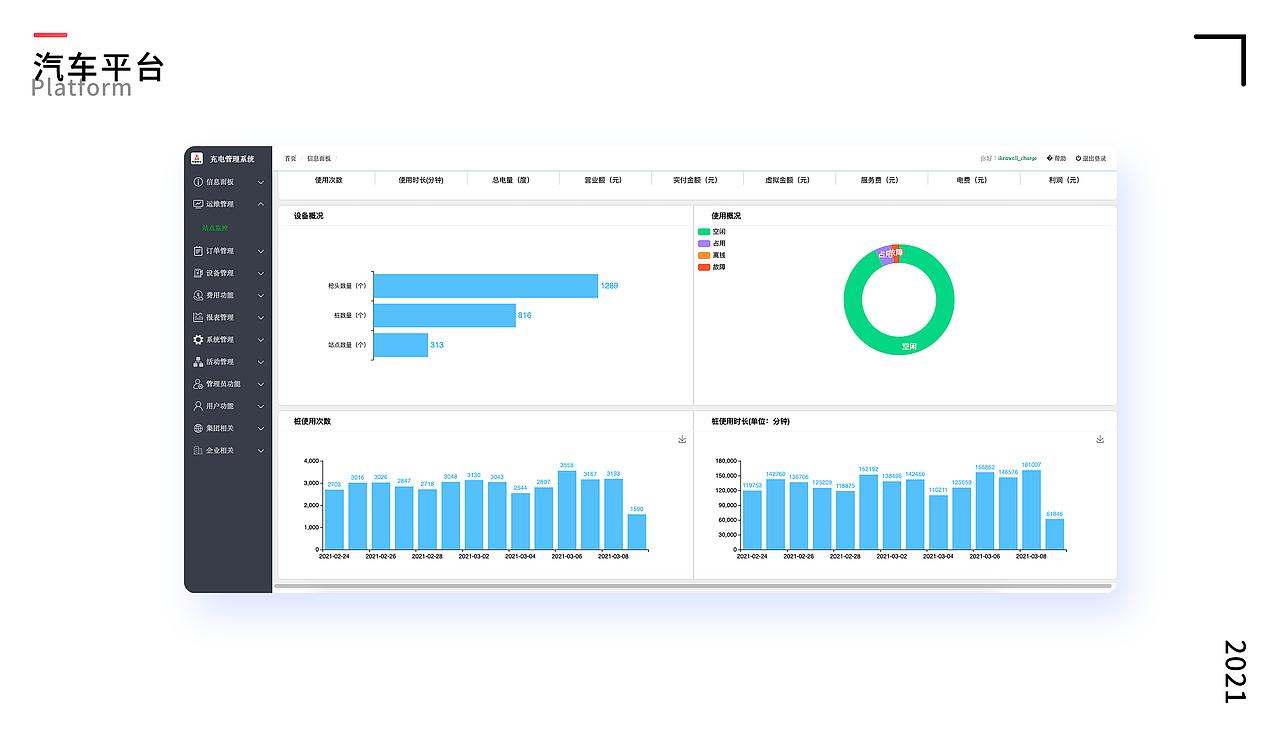Go to 首页 in the breadcrumb
Screen dimensions: 1280x736
(290, 158)
